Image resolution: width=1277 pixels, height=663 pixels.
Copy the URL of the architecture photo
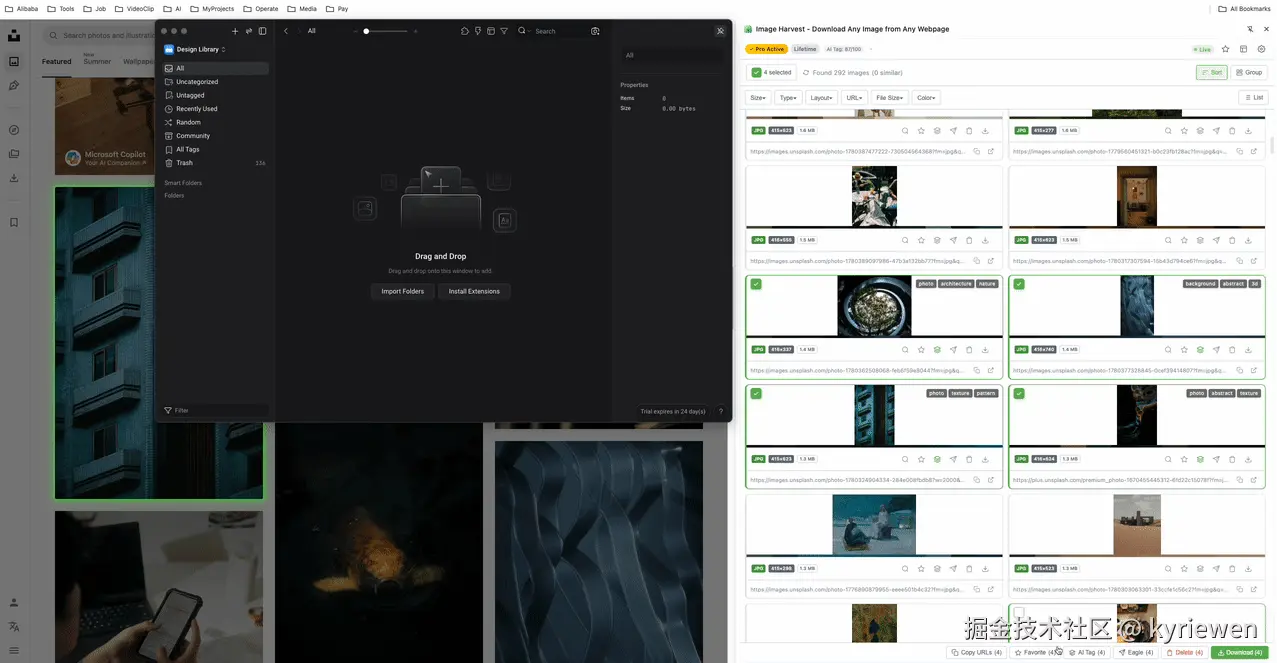(976, 370)
